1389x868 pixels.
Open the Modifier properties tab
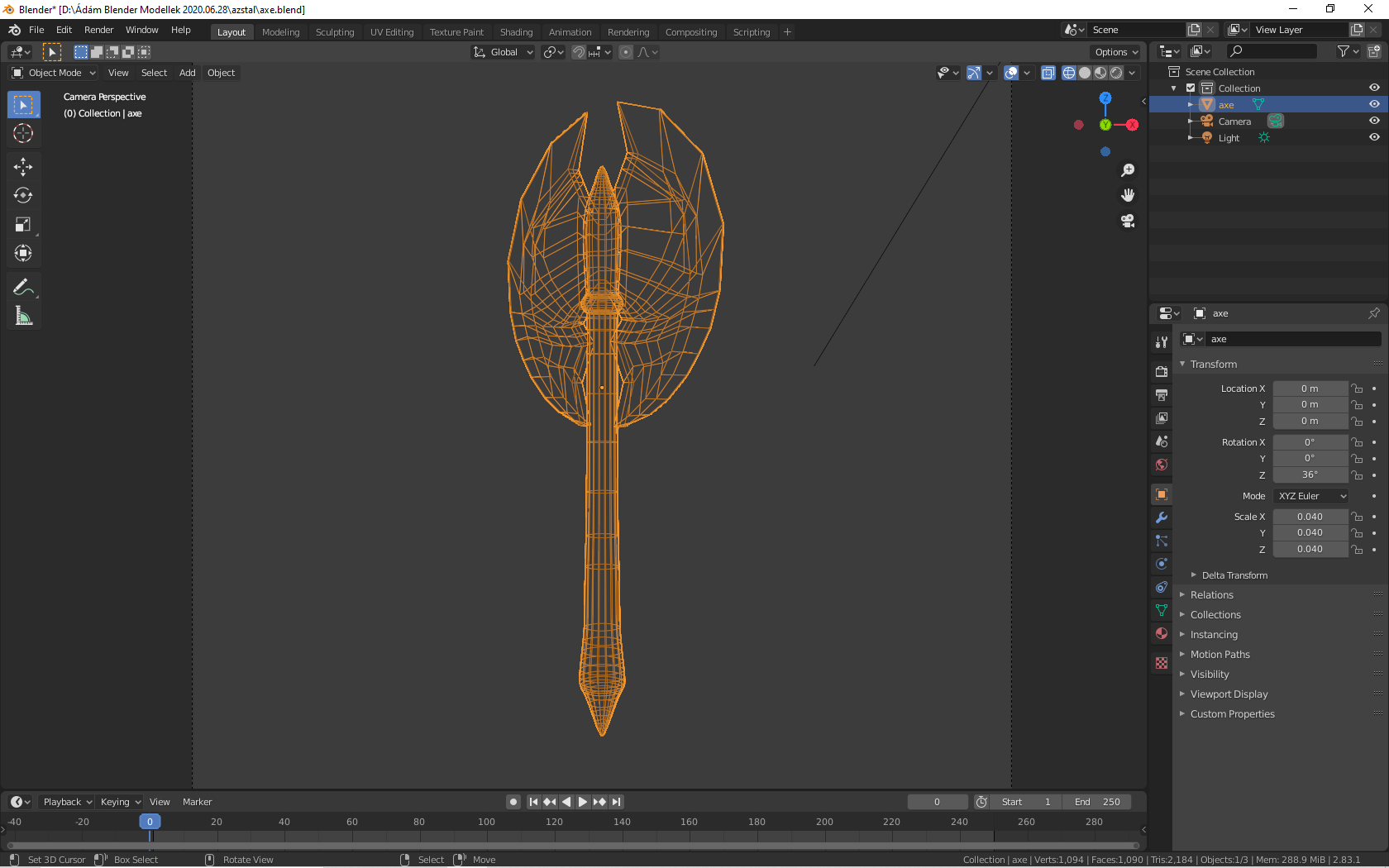coord(1161,517)
